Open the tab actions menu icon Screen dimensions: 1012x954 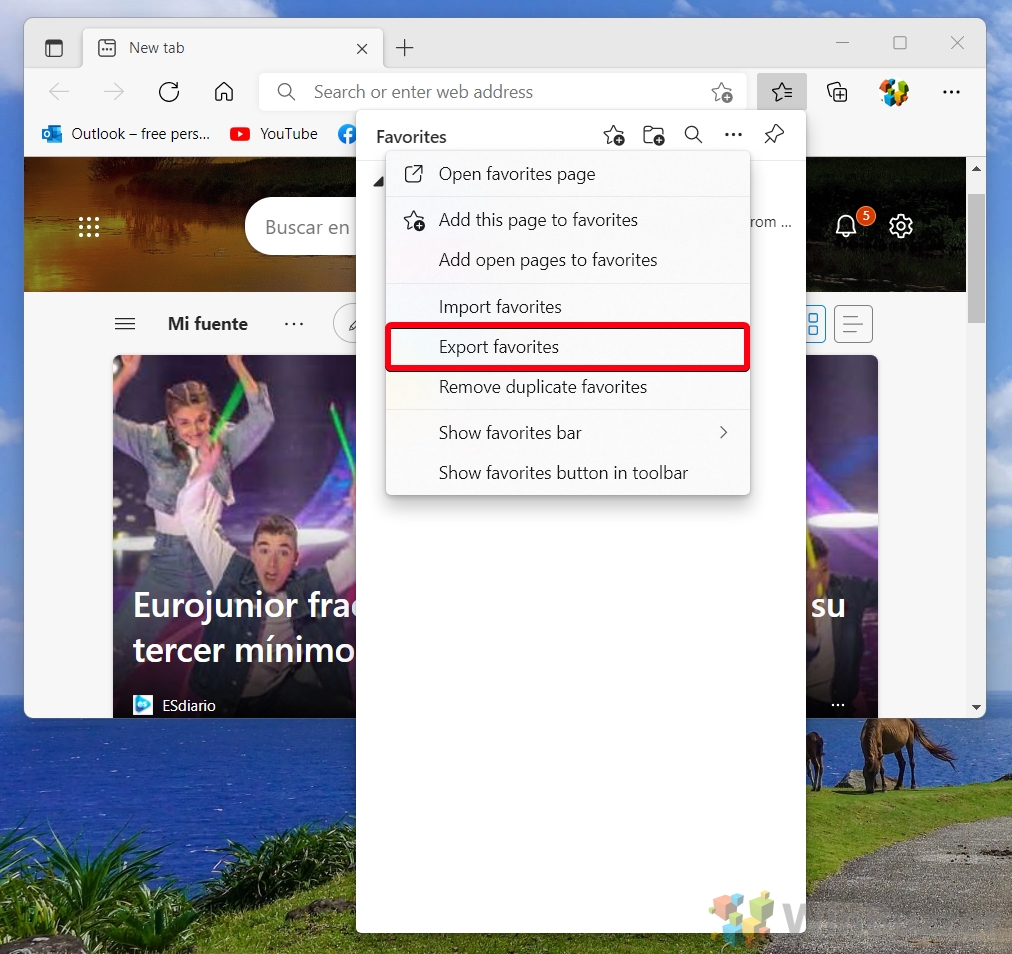[54, 48]
